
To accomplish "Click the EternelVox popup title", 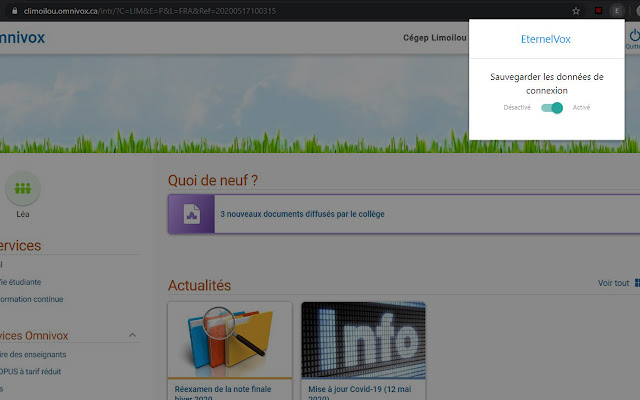I will tap(546, 39).
